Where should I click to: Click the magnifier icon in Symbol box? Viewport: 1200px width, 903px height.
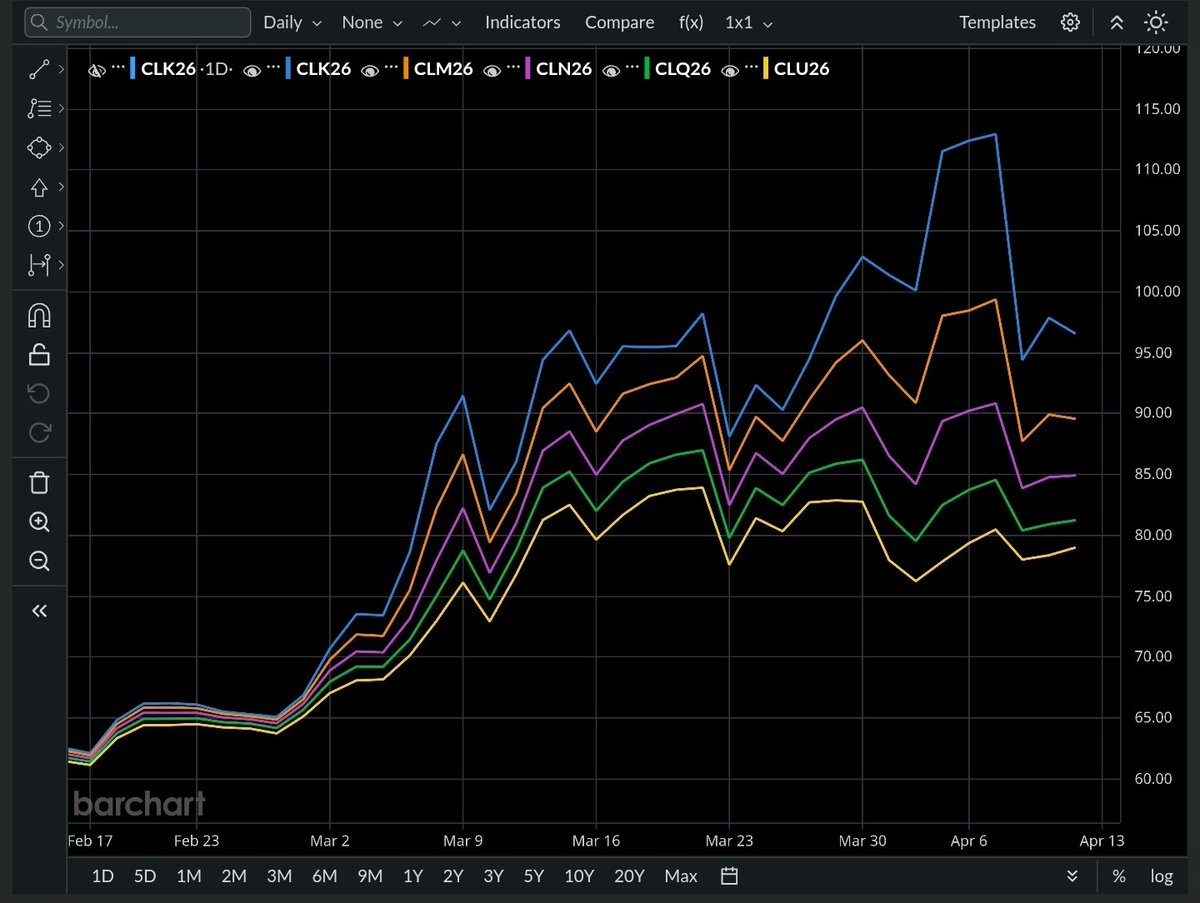point(38,22)
